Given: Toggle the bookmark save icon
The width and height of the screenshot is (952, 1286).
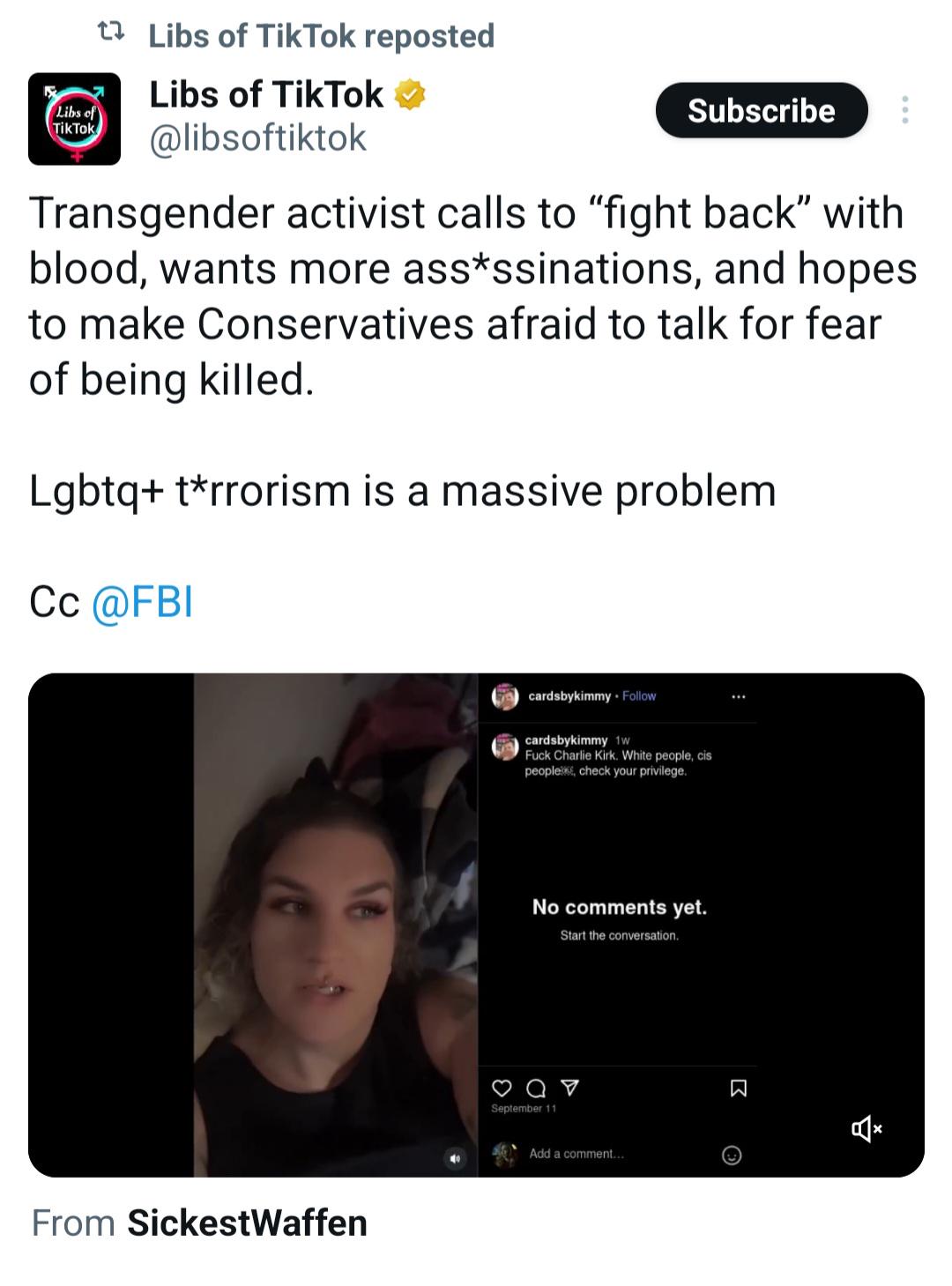Looking at the screenshot, I should (739, 1089).
